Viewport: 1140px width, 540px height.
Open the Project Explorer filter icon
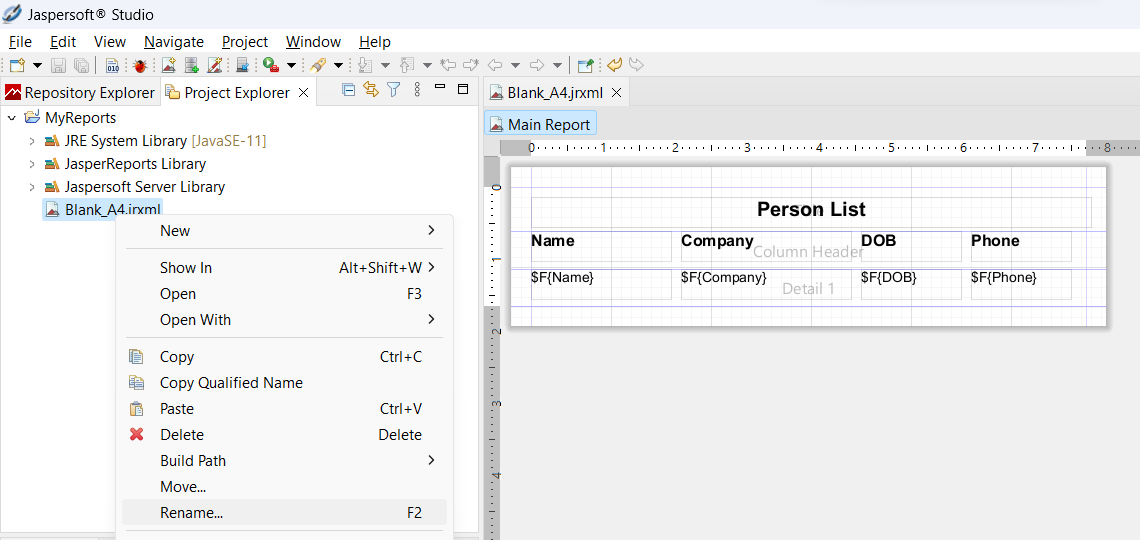(x=394, y=91)
